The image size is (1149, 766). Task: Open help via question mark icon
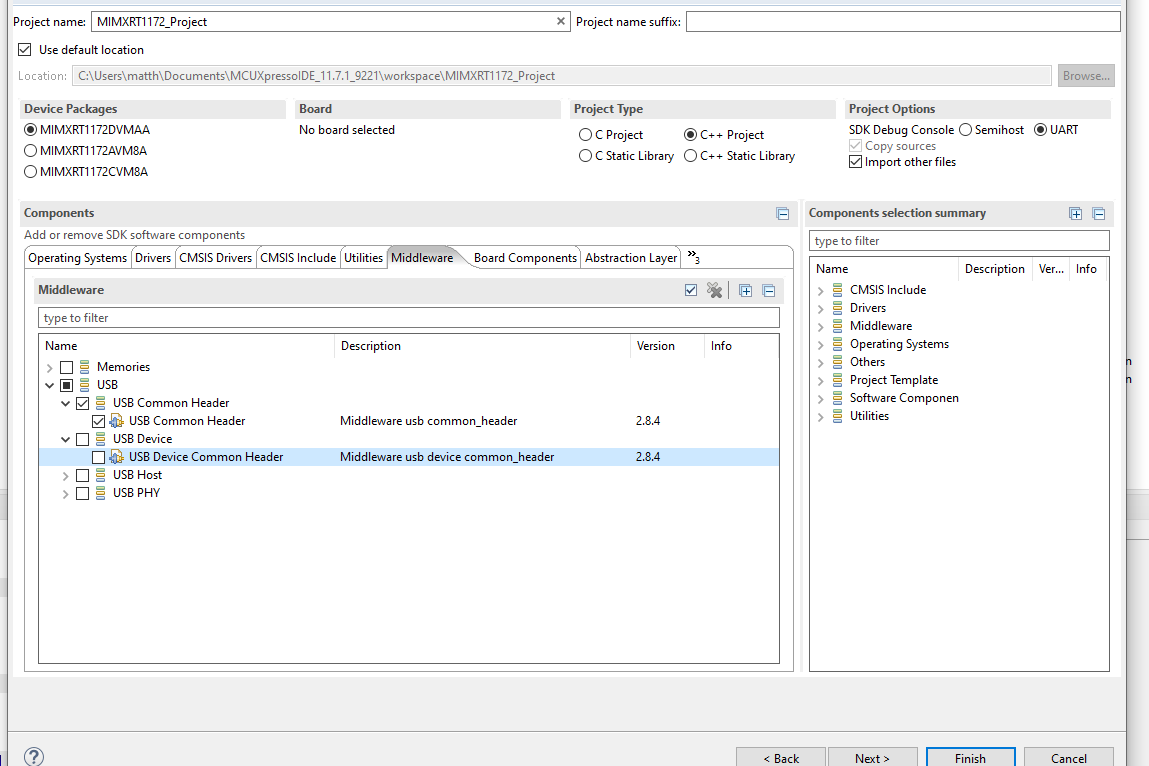[x=34, y=757]
